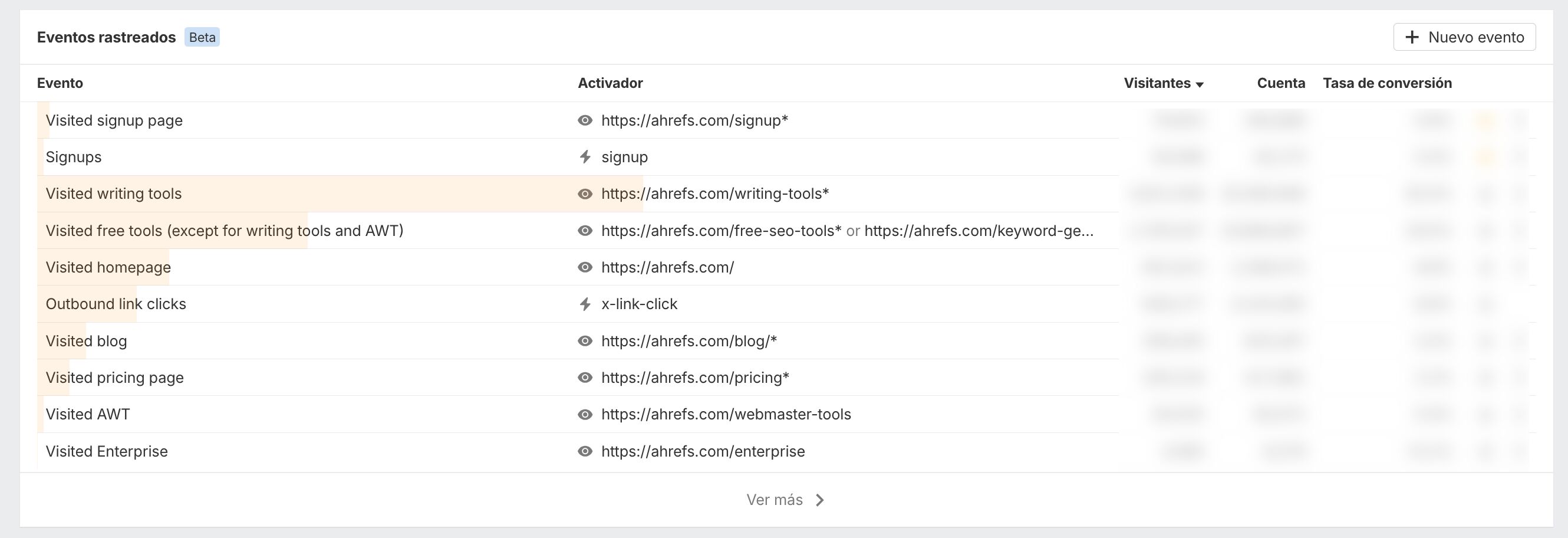This screenshot has width=1568, height=538.
Task: Expand more events via Ver más chevron
Action: tap(820, 500)
